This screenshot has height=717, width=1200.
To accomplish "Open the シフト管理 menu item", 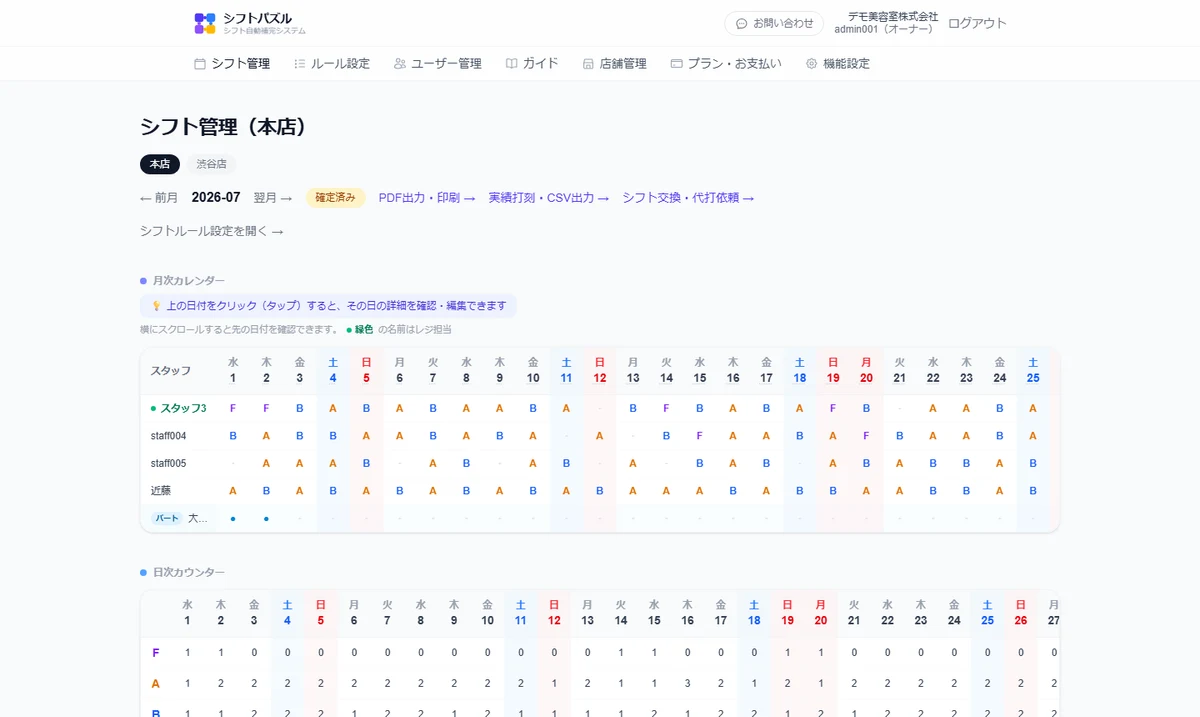I will point(232,63).
